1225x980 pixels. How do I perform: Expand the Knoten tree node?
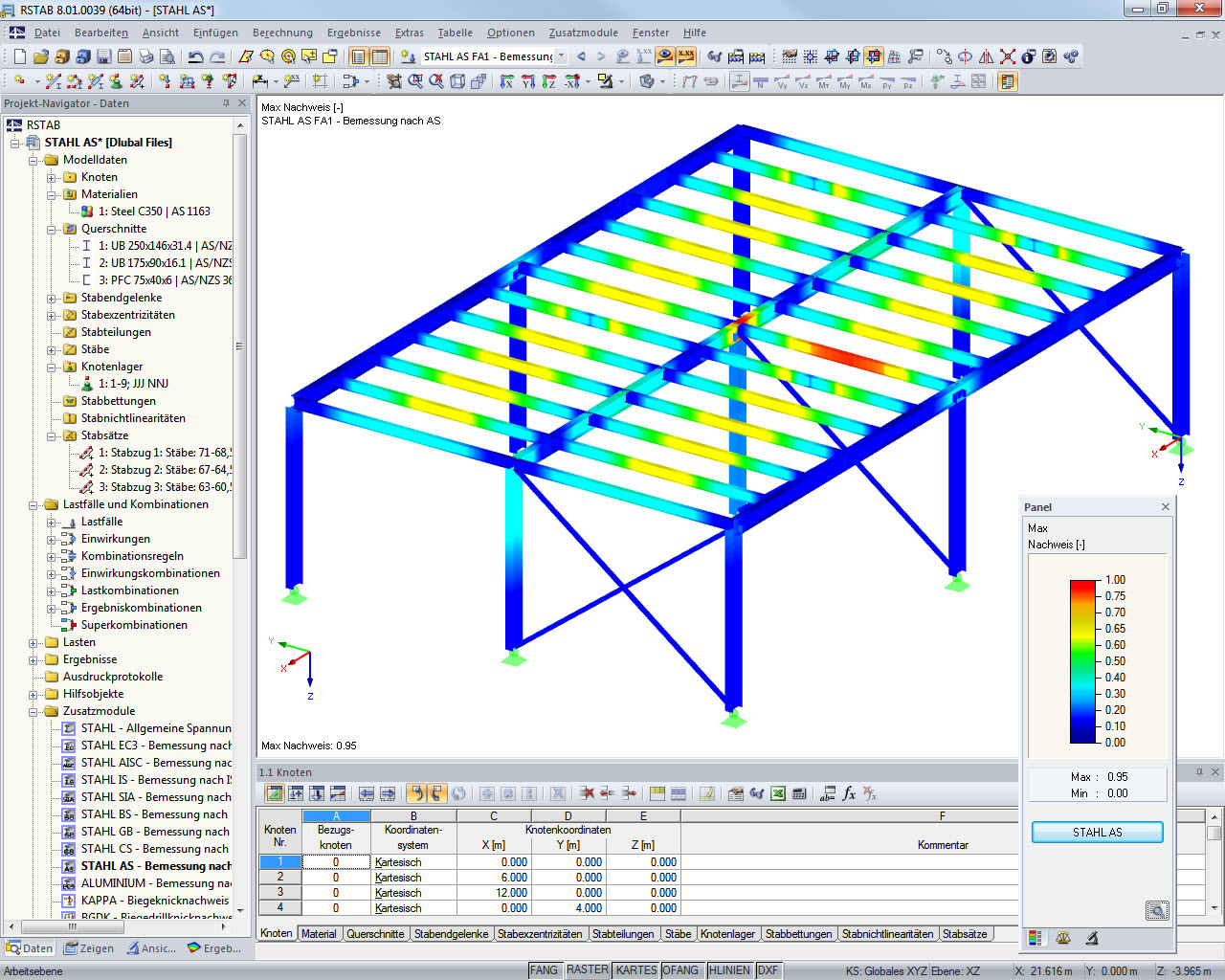tap(52, 178)
